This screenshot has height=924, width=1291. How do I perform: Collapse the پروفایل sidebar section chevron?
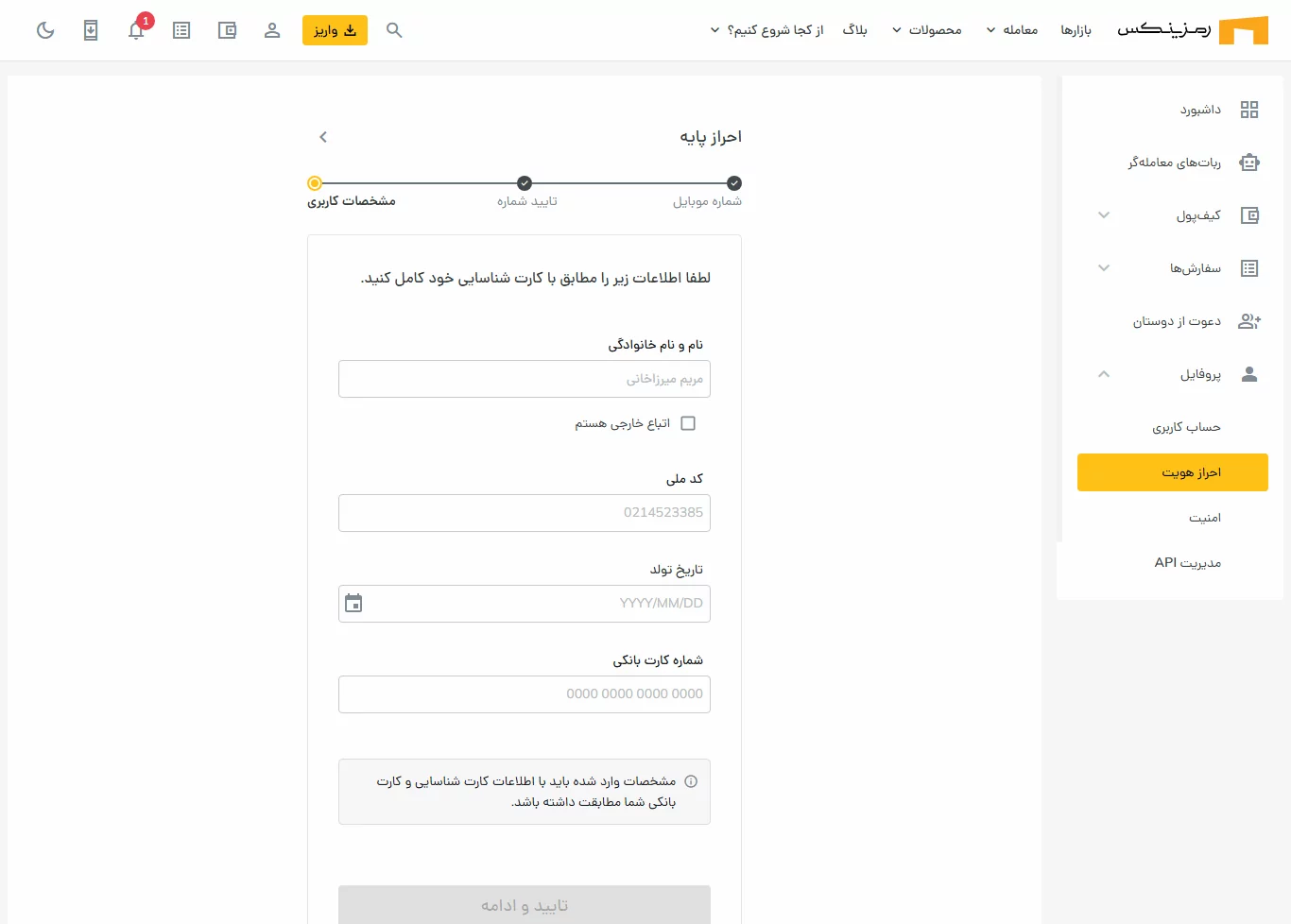(1104, 374)
